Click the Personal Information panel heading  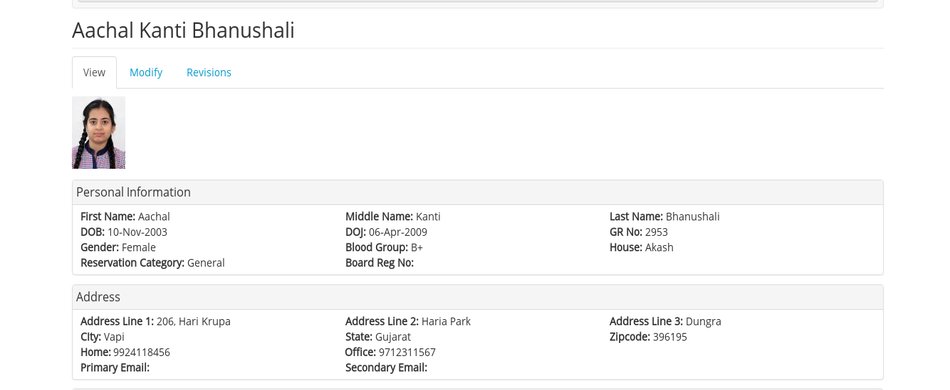click(x=133, y=192)
